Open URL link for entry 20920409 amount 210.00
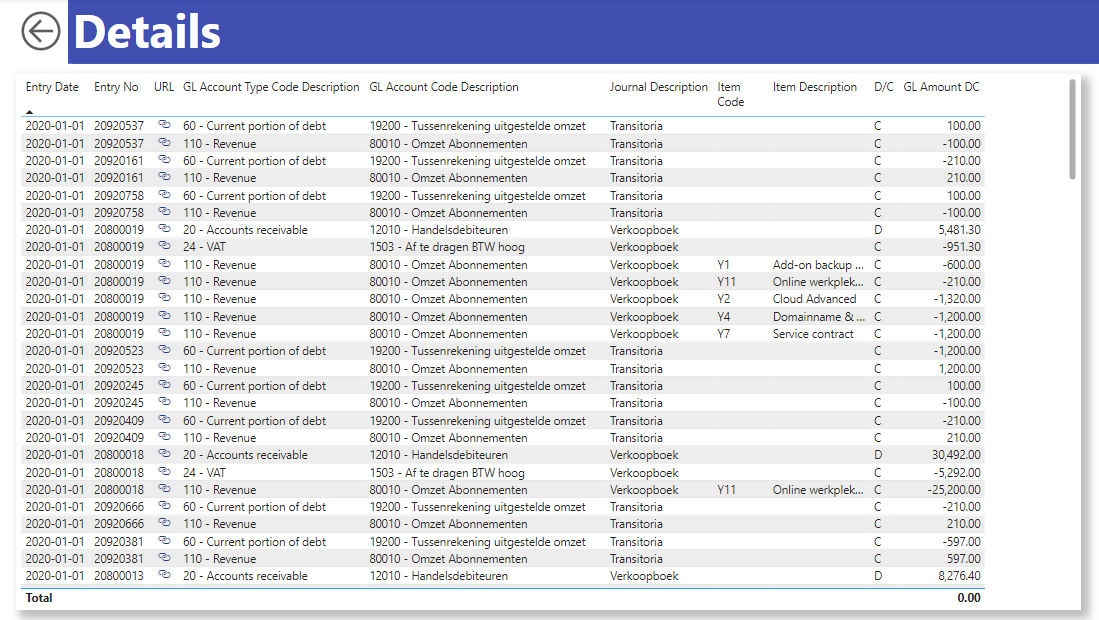Screen dimensions: 1099x620 [x=164, y=436]
